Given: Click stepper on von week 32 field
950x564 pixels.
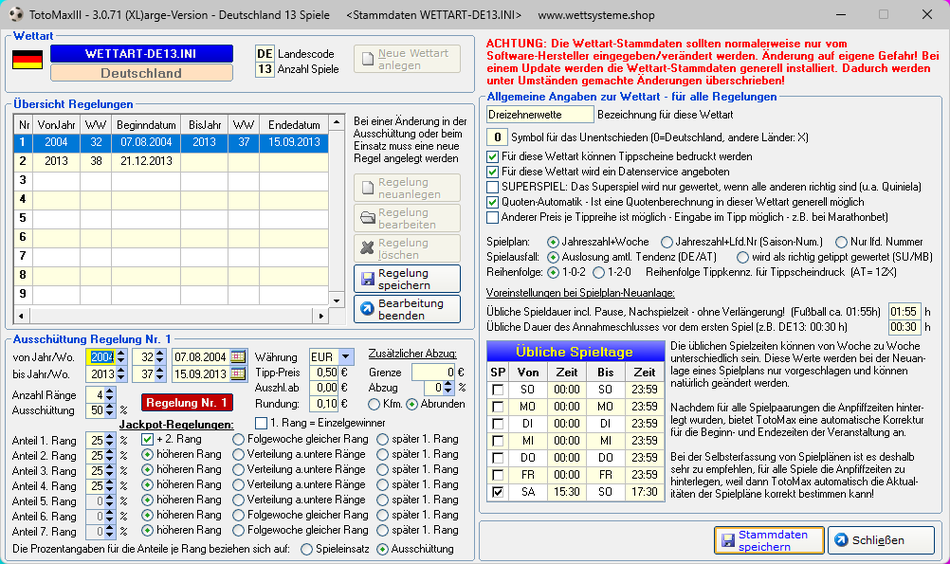Looking at the screenshot, I should coord(160,357).
